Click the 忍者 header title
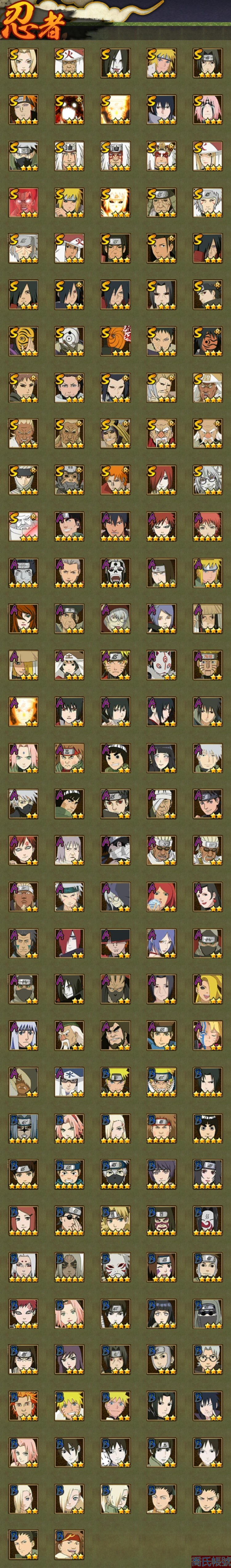 coord(33,23)
